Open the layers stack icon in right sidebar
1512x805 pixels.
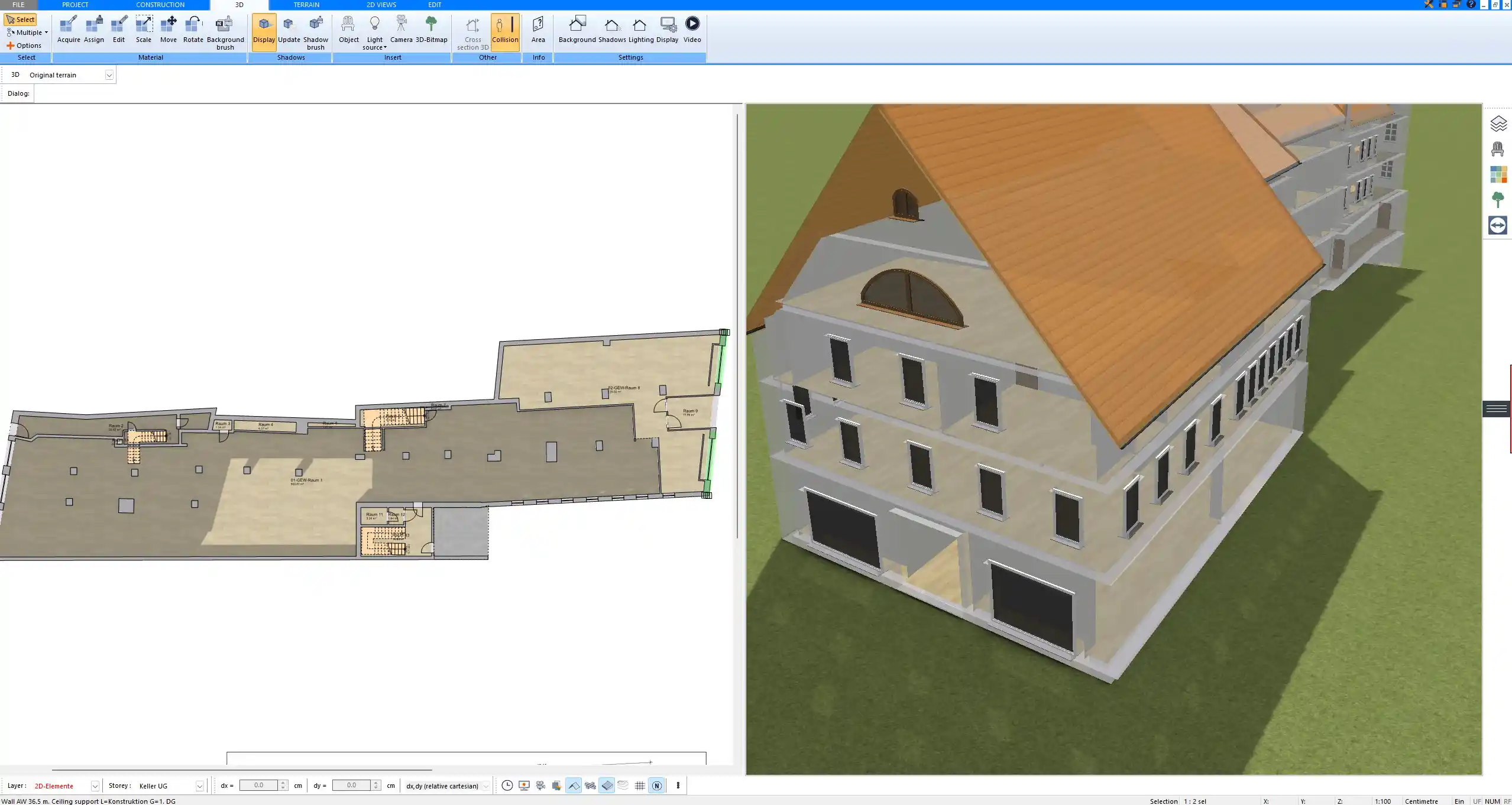1498,124
